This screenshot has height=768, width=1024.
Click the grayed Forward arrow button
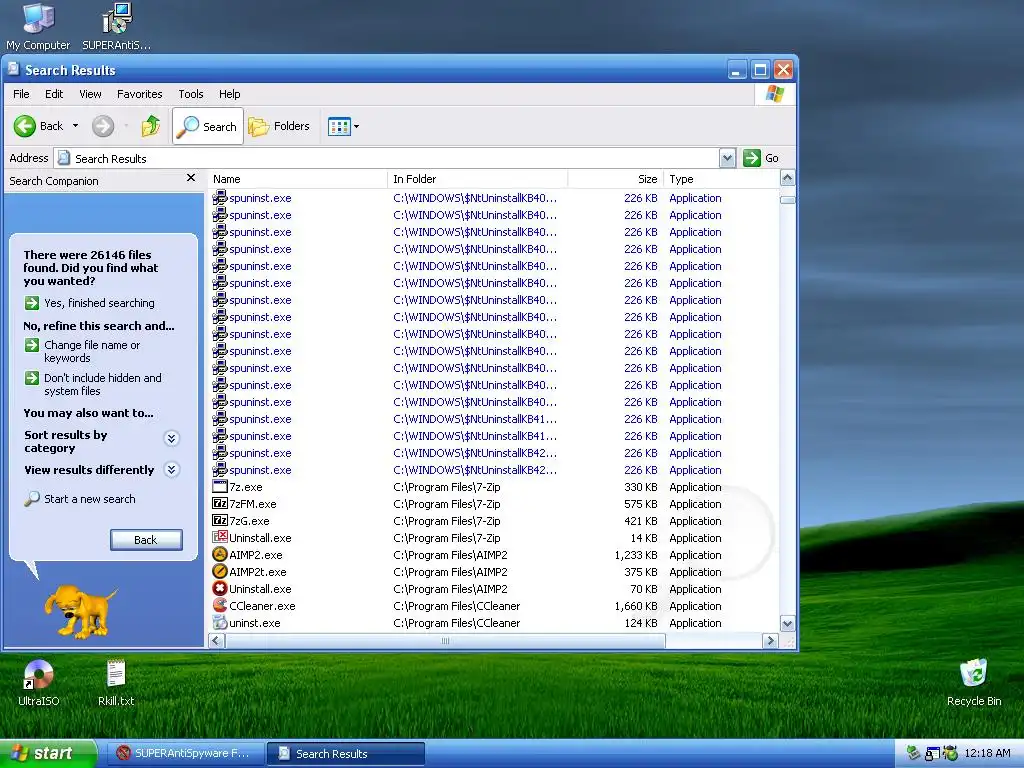tap(103, 126)
